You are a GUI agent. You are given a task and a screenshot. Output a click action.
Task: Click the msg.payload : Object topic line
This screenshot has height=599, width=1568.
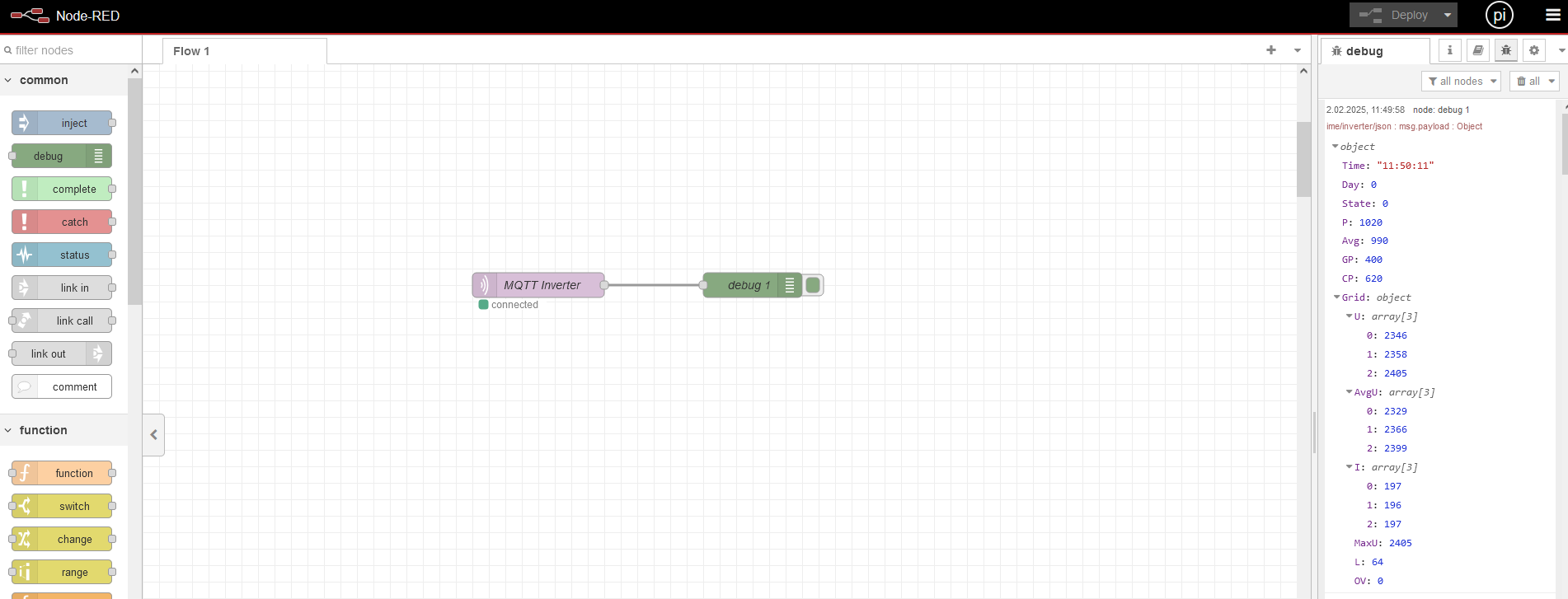coord(1404,126)
